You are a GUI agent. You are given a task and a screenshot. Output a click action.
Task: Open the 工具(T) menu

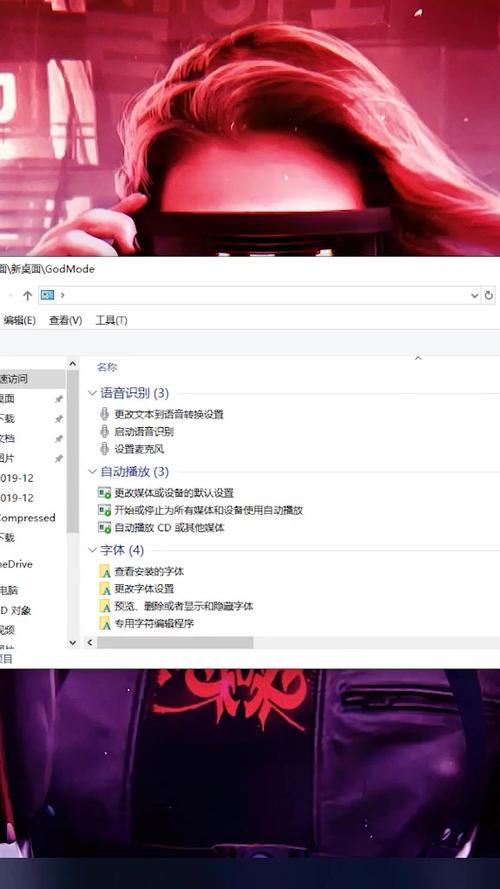pos(111,320)
